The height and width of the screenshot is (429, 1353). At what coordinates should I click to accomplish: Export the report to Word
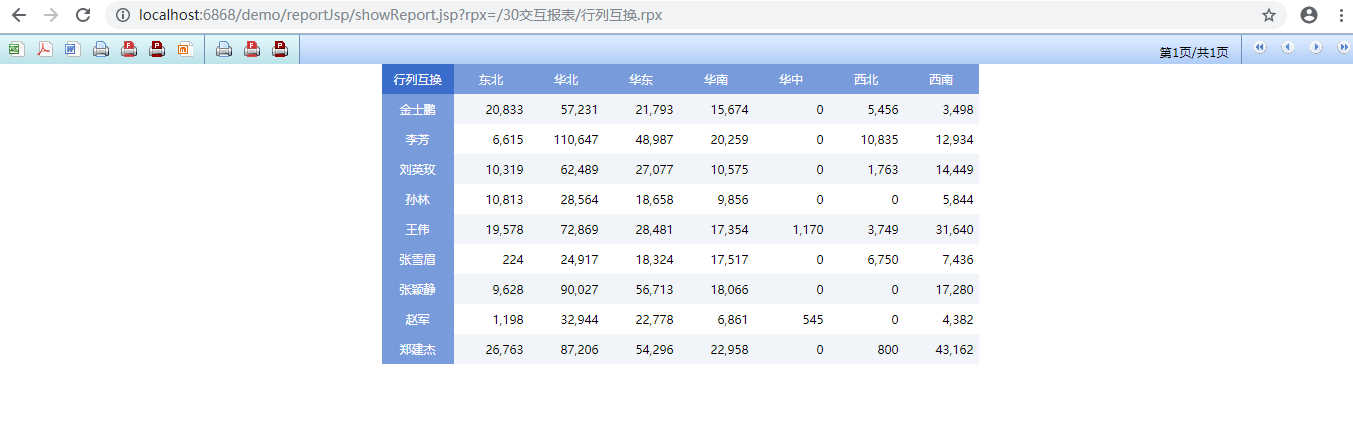tap(72, 49)
